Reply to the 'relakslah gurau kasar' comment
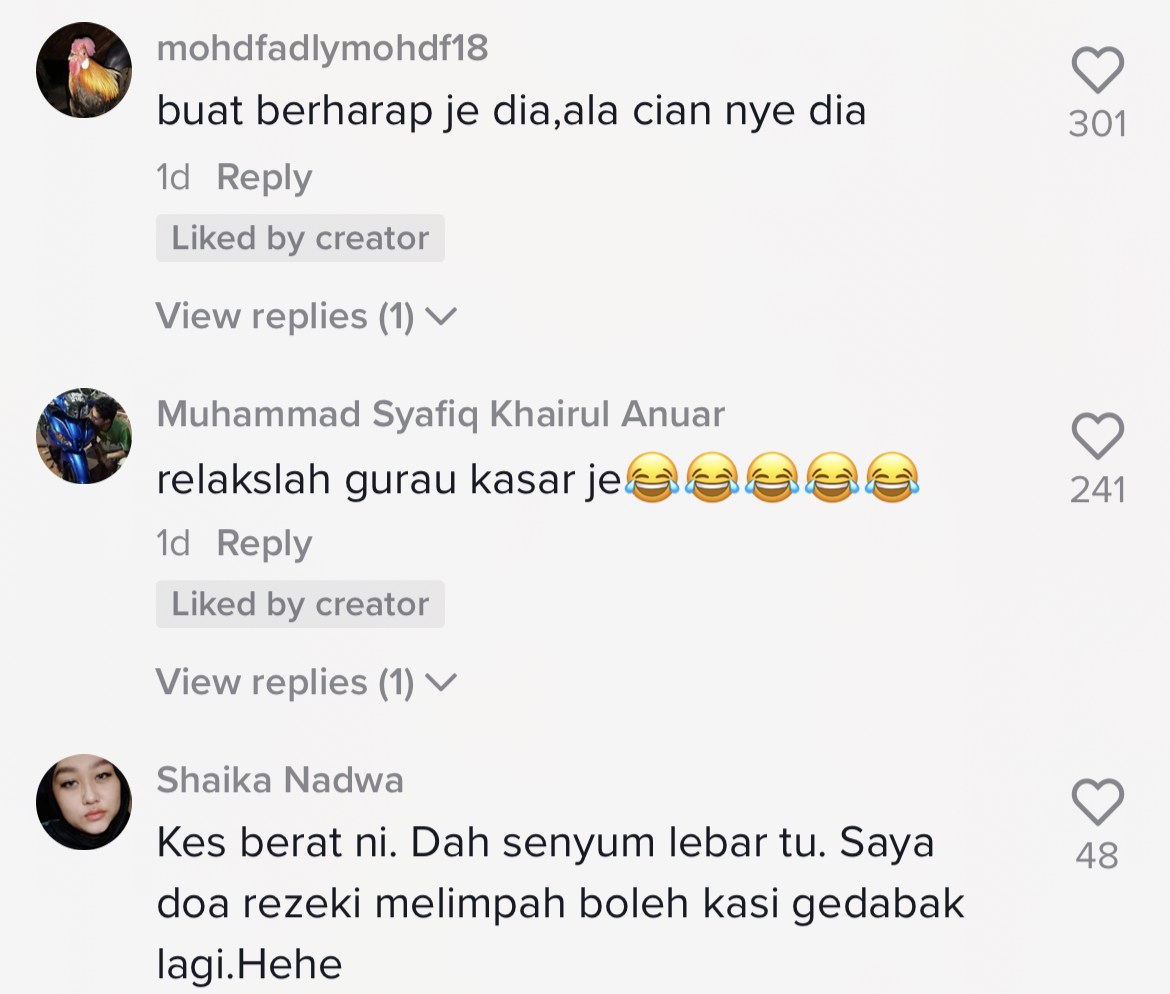 pos(264,544)
